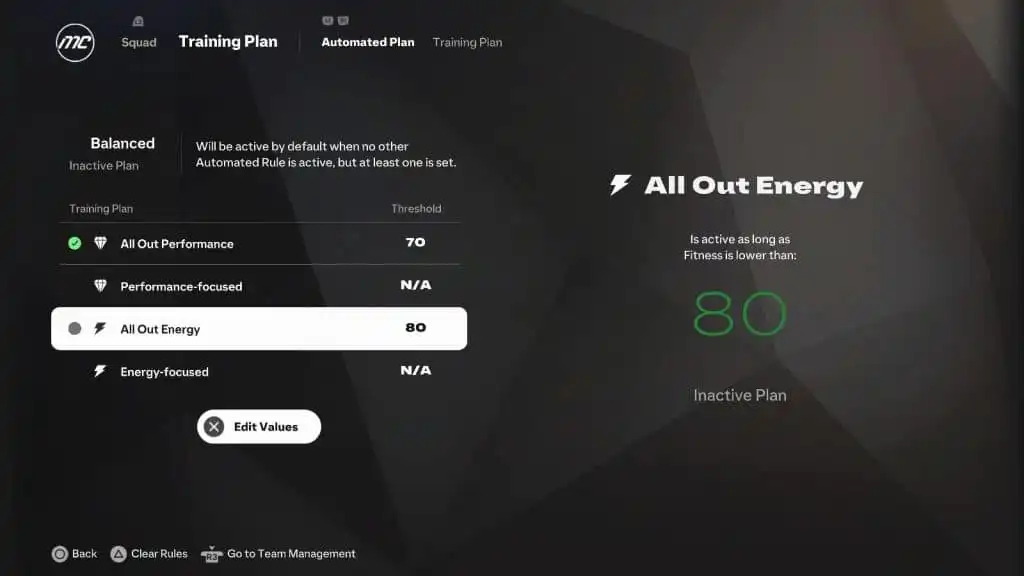The height and width of the screenshot is (576, 1024).
Task: Click the lightning bolt in highlighted All Out Energy row
Action: (x=100, y=328)
